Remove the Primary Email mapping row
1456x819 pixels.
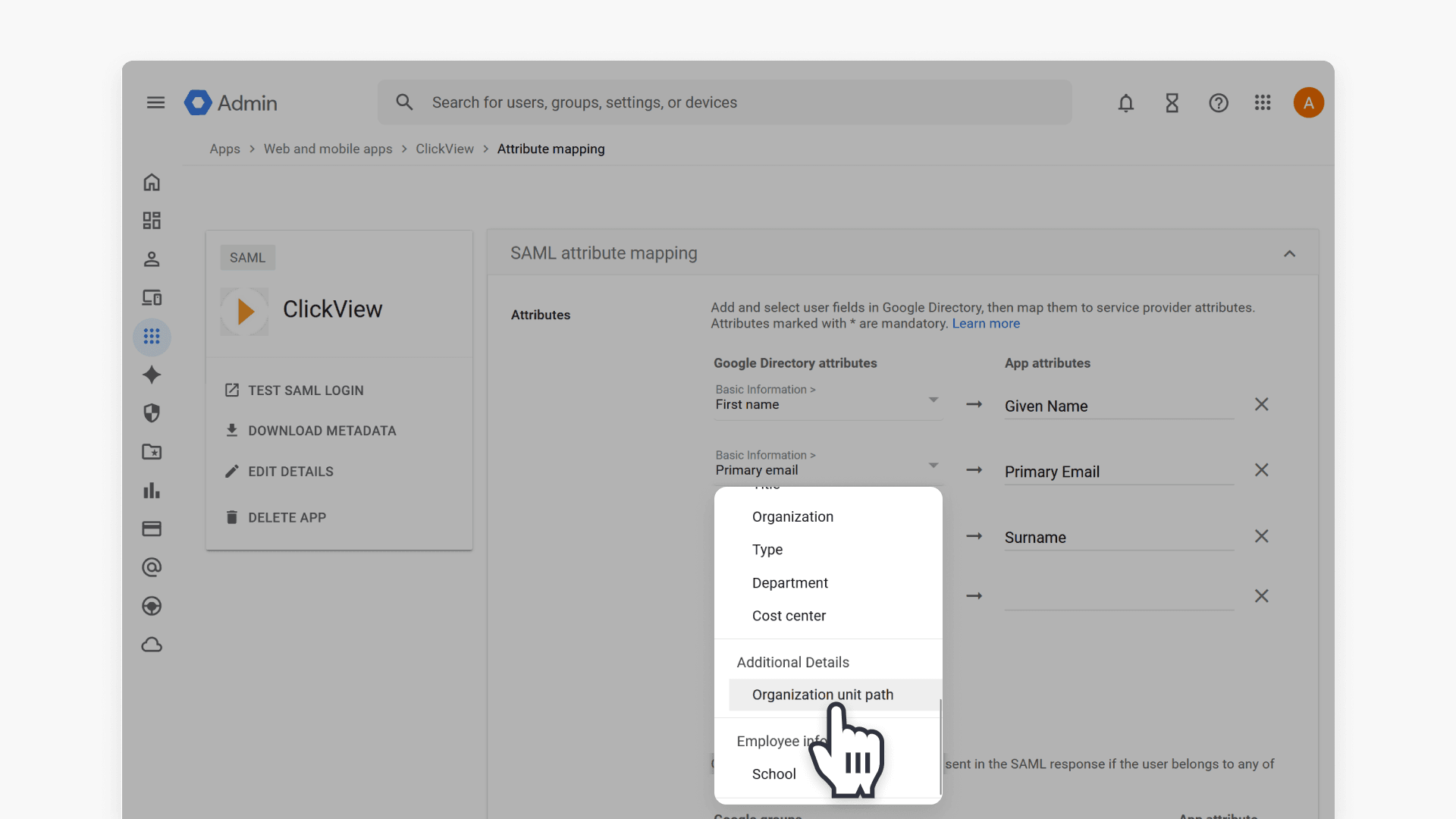[1261, 470]
